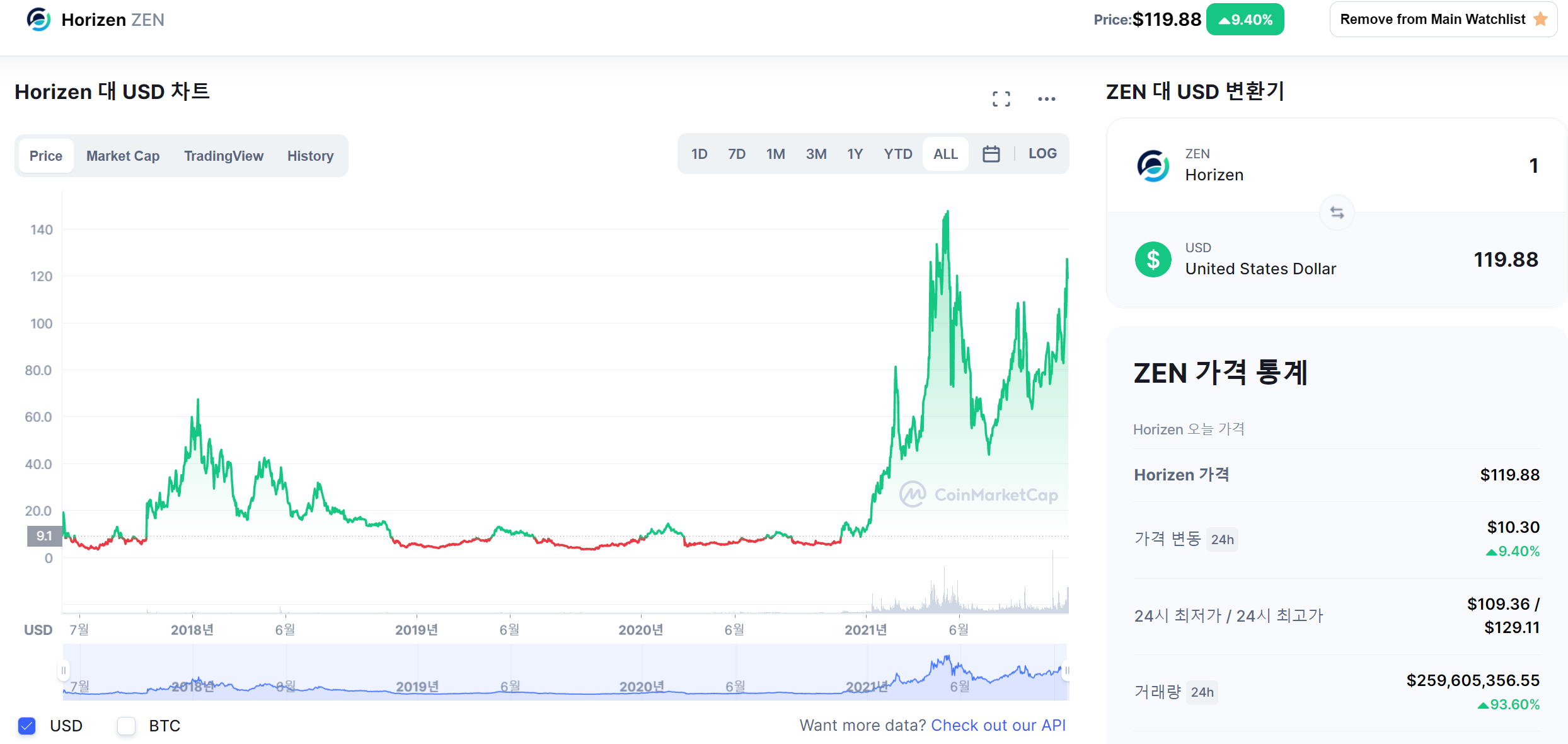Screen dimensions: 1568x744
Task: Follow the Check out our API link
Action: 998,726
